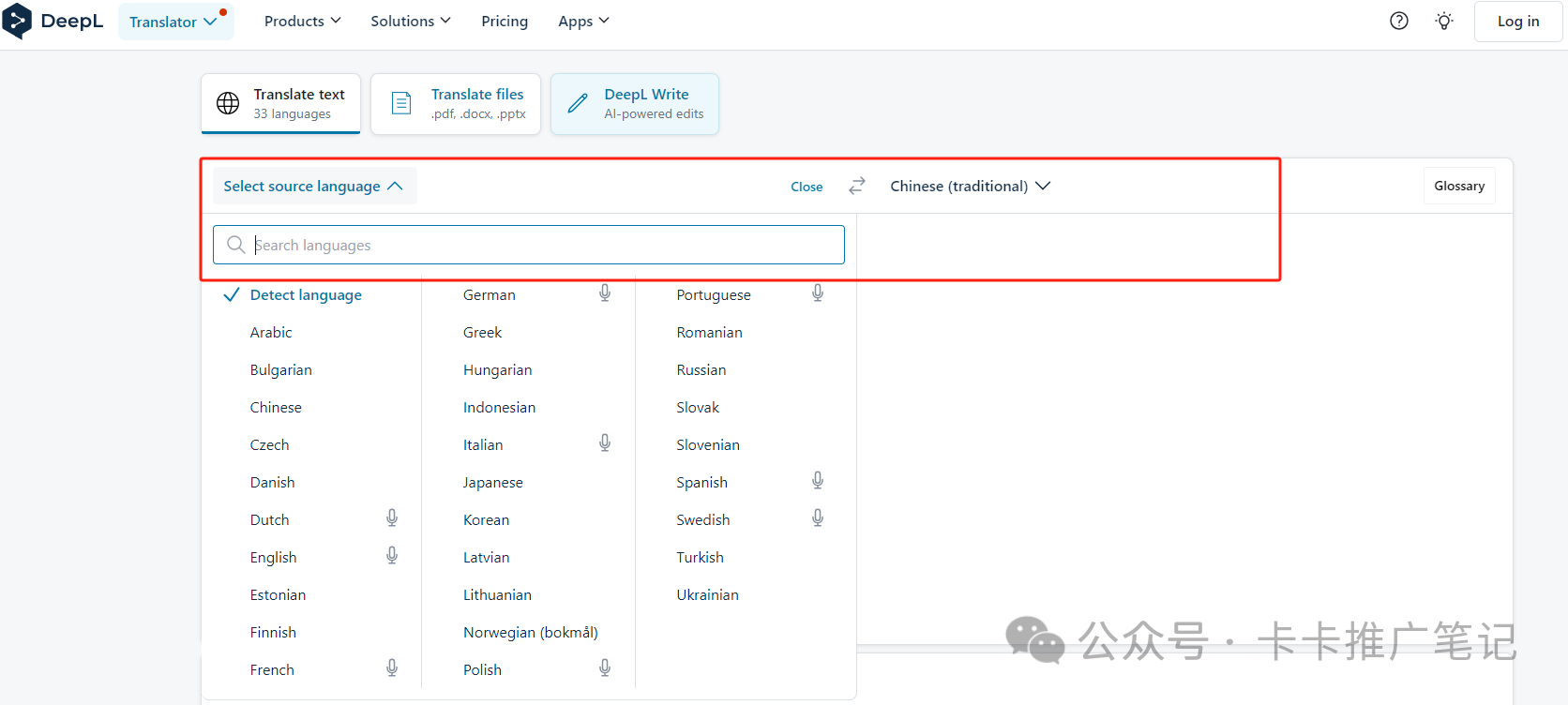Toggle the lightbulb appearance icon
The image size is (1568, 705).
1444,21
